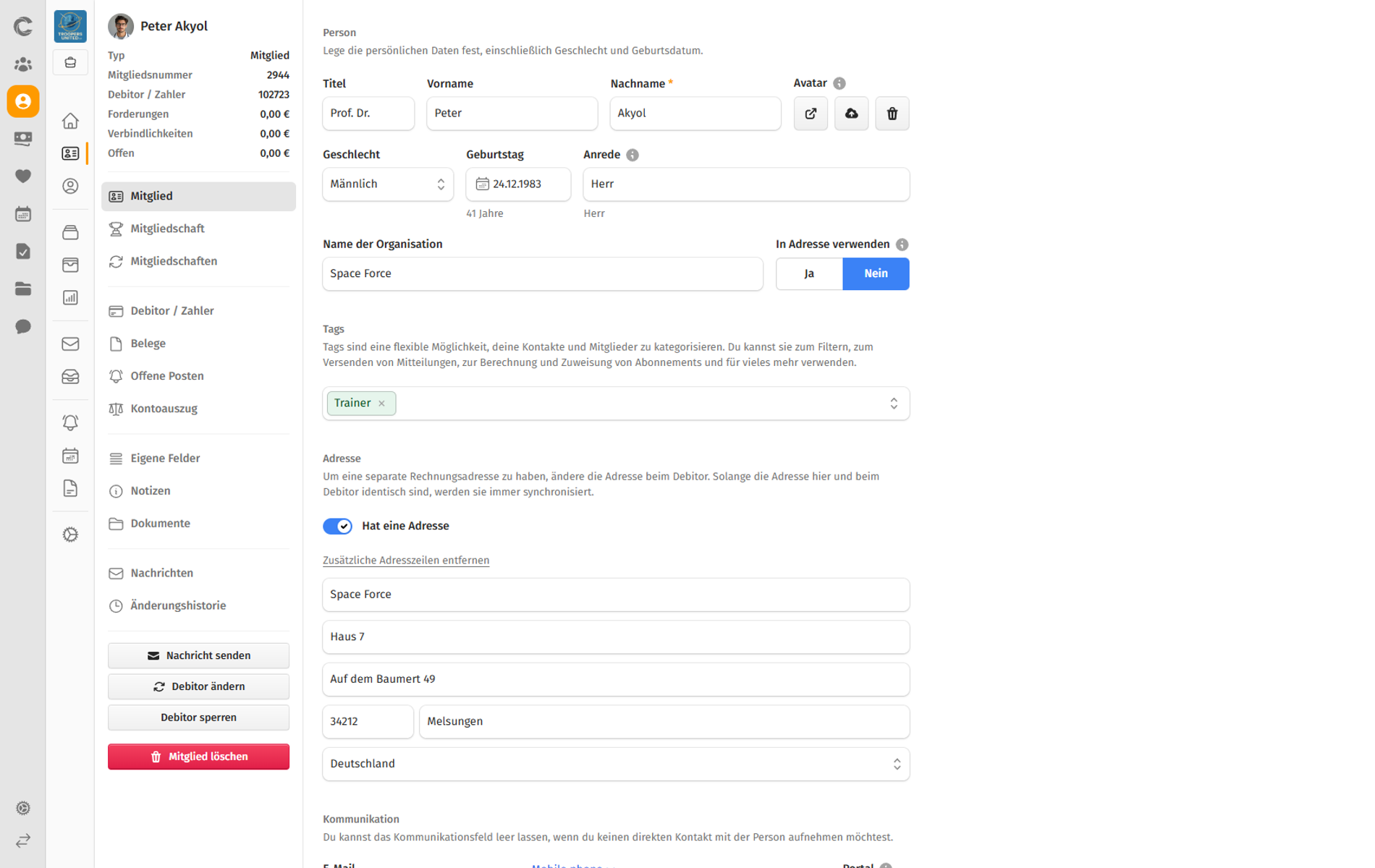Select Nein for In Adresse verwenden
1375x868 pixels.
tap(876, 273)
